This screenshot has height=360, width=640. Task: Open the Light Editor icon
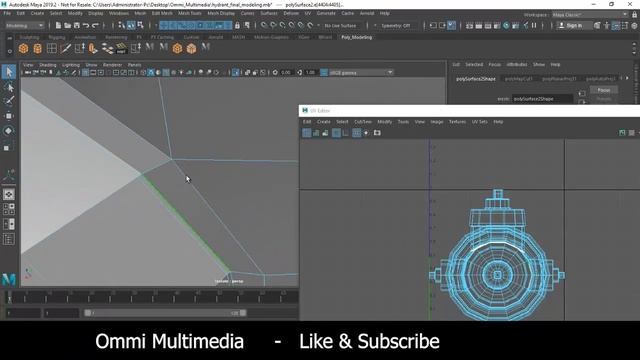tap(525, 25)
